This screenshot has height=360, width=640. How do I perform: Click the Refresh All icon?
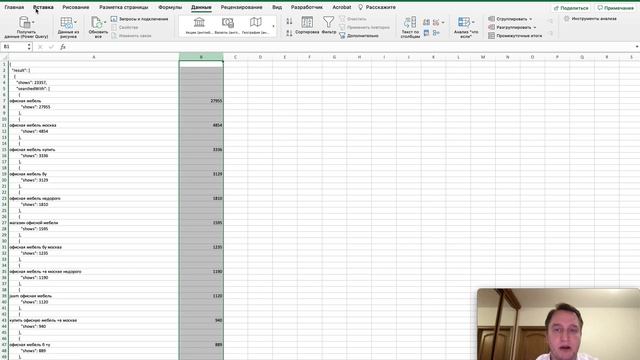96,22
